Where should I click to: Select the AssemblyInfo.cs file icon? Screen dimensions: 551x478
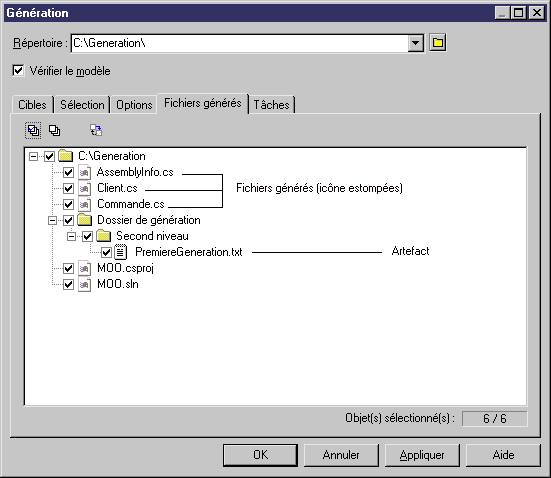point(84,172)
